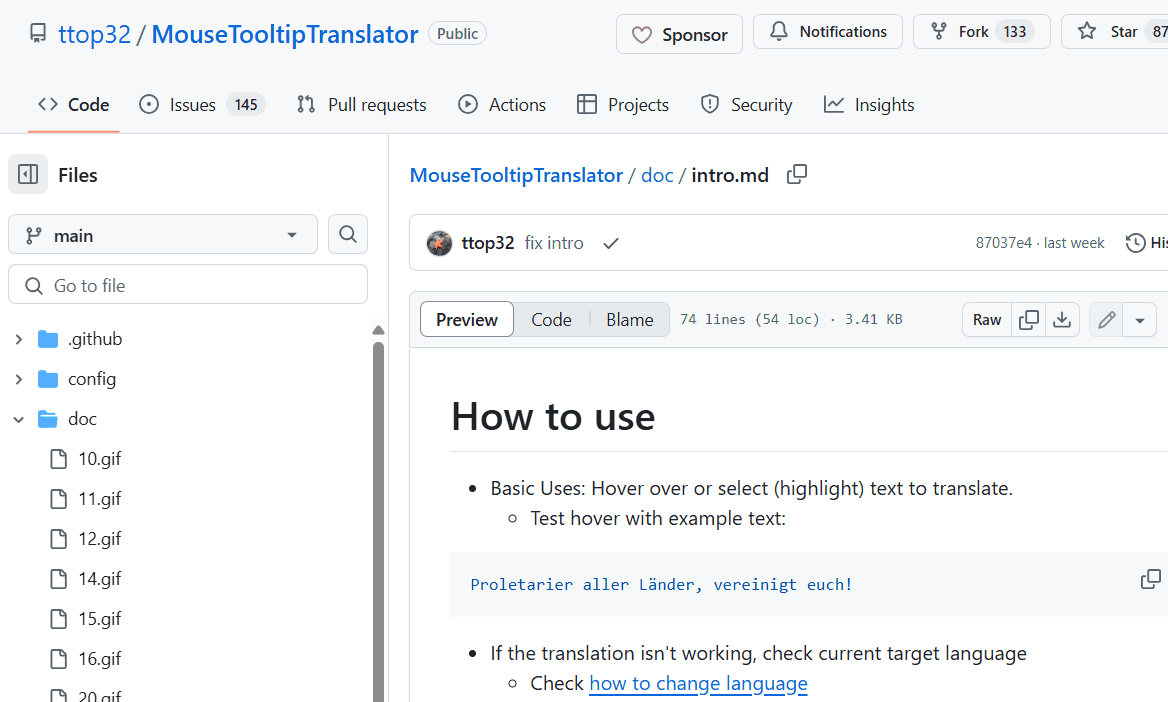Open commit author ttop32 link
The image size is (1168, 702).
click(x=488, y=243)
